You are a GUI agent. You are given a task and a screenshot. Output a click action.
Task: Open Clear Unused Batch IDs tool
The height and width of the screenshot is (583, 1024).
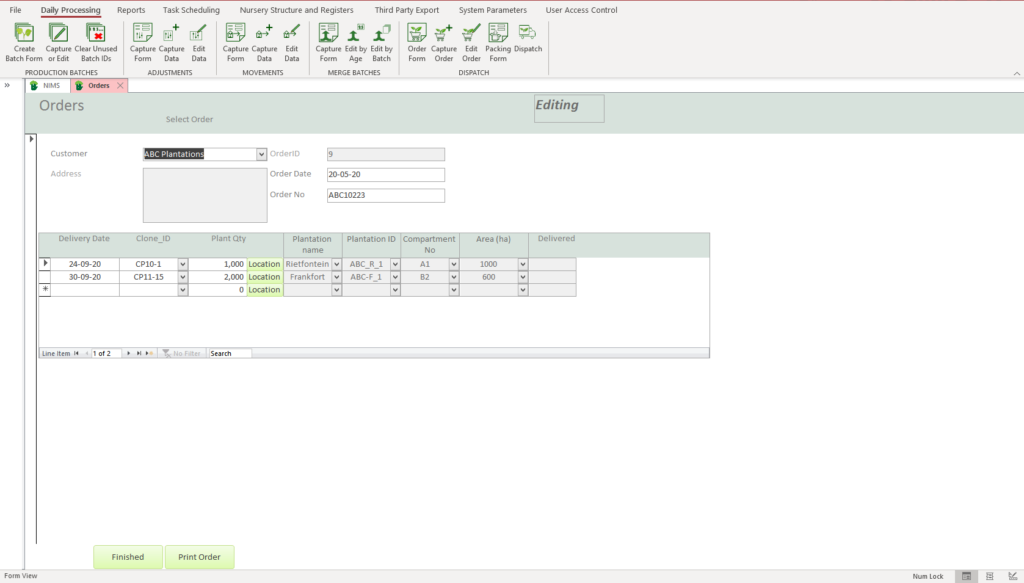click(95, 42)
